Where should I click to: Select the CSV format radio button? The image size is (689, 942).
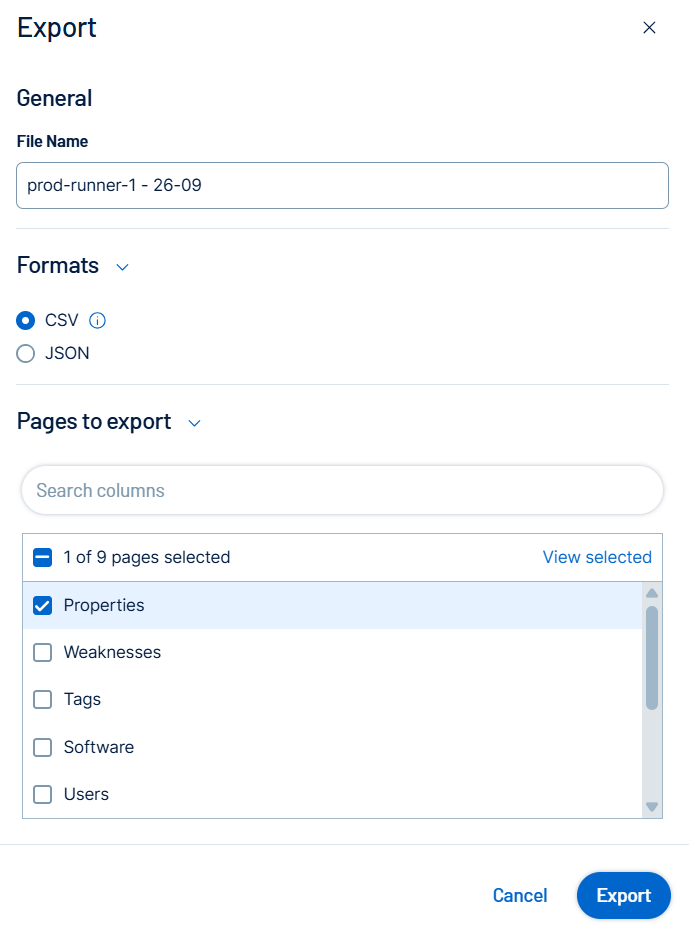pyautogui.click(x=26, y=321)
